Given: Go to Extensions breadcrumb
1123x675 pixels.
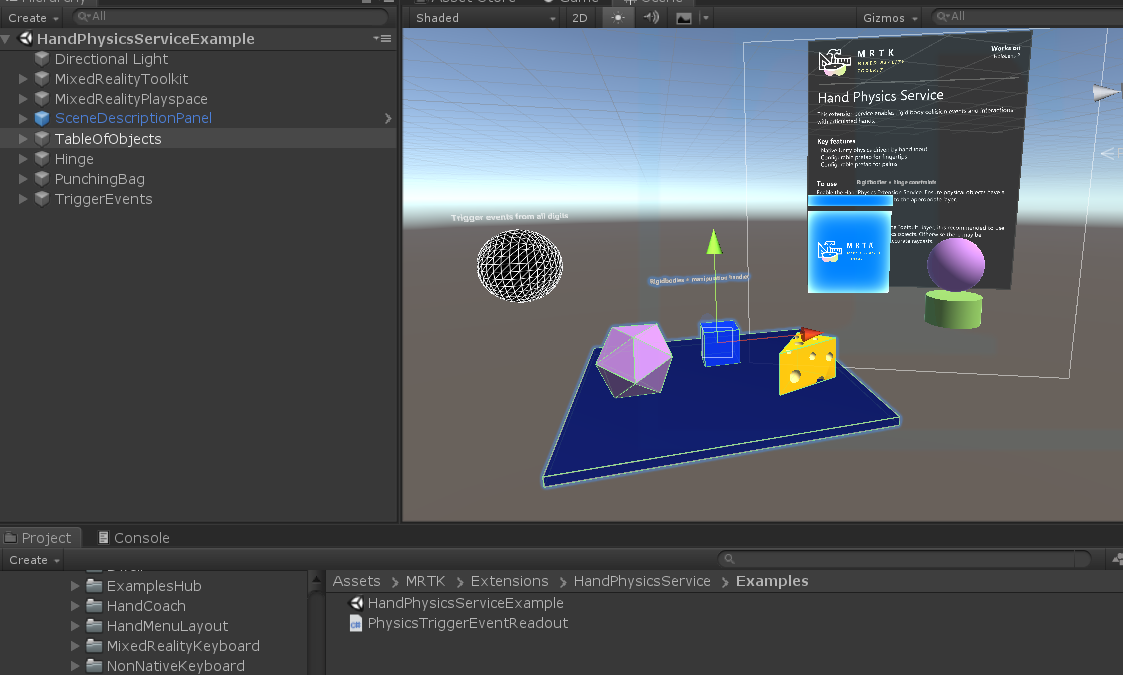Looking at the screenshot, I should [x=509, y=581].
